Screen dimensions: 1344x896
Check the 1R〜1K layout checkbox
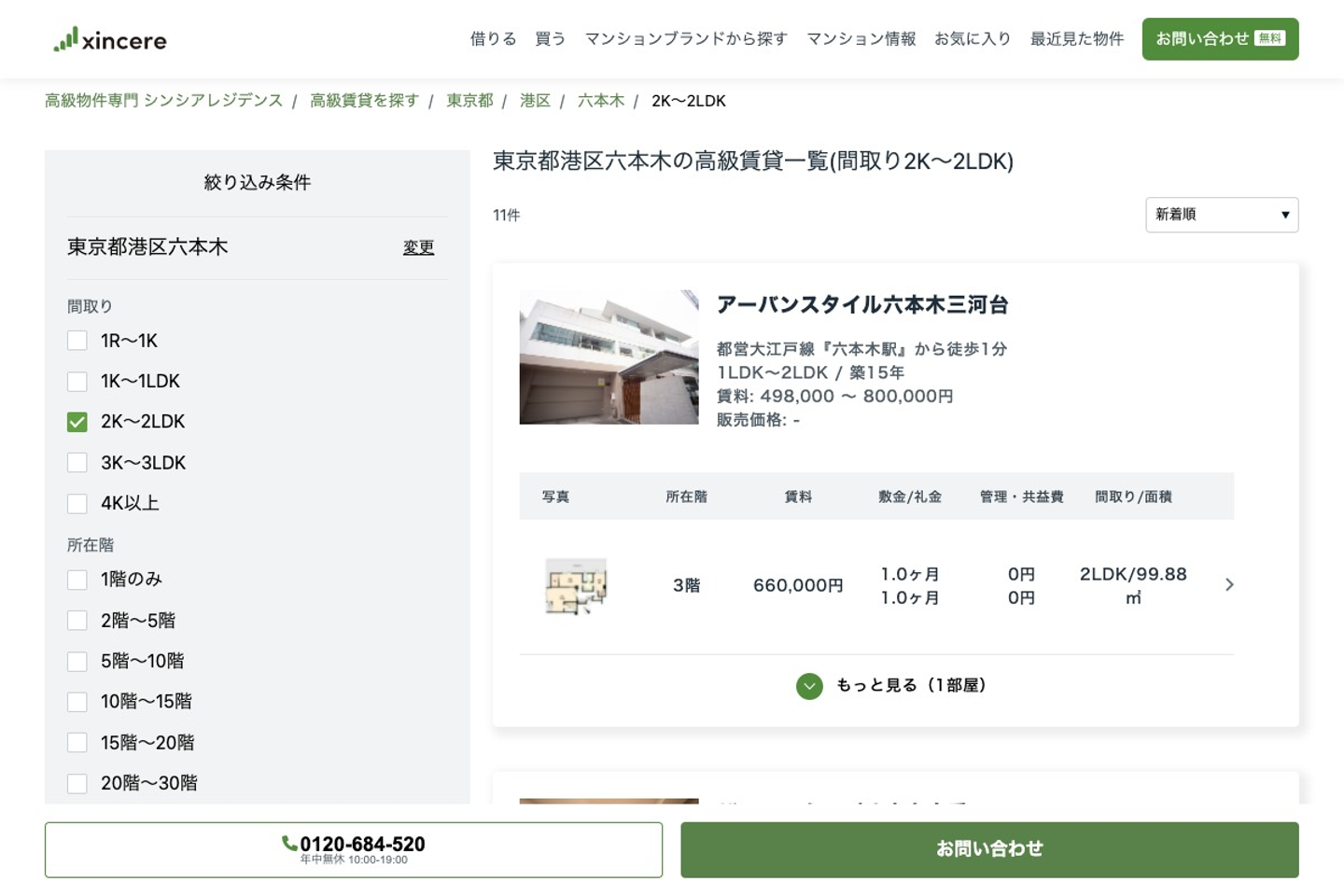[x=77, y=341]
